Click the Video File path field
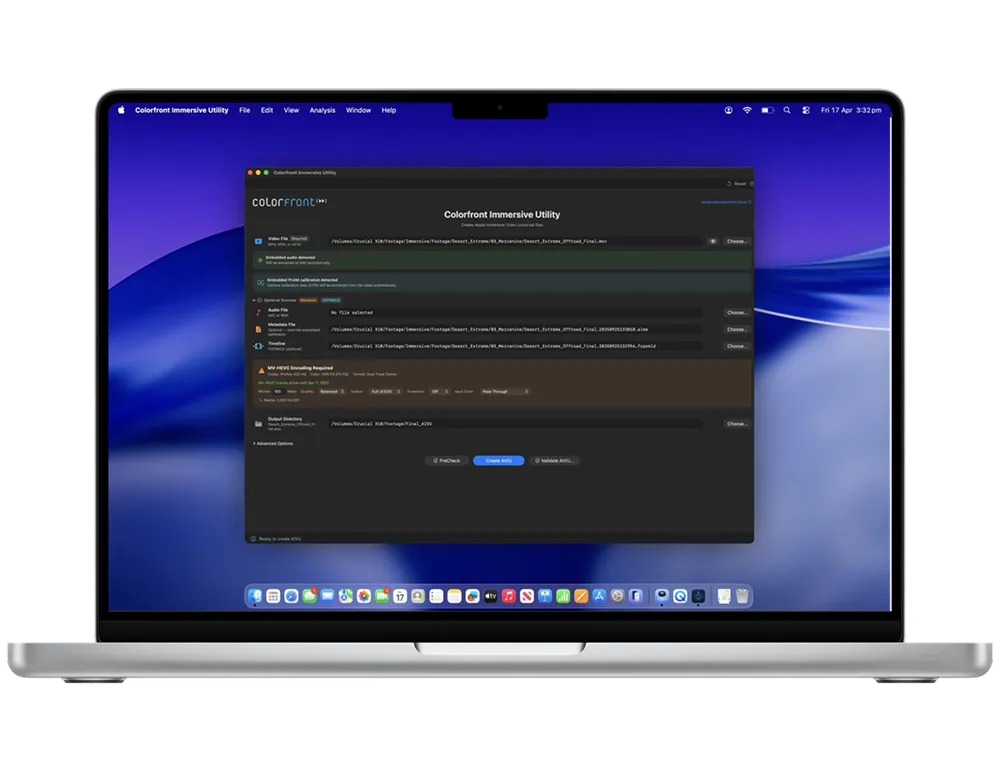The image size is (1000, 770). [515, 241]
